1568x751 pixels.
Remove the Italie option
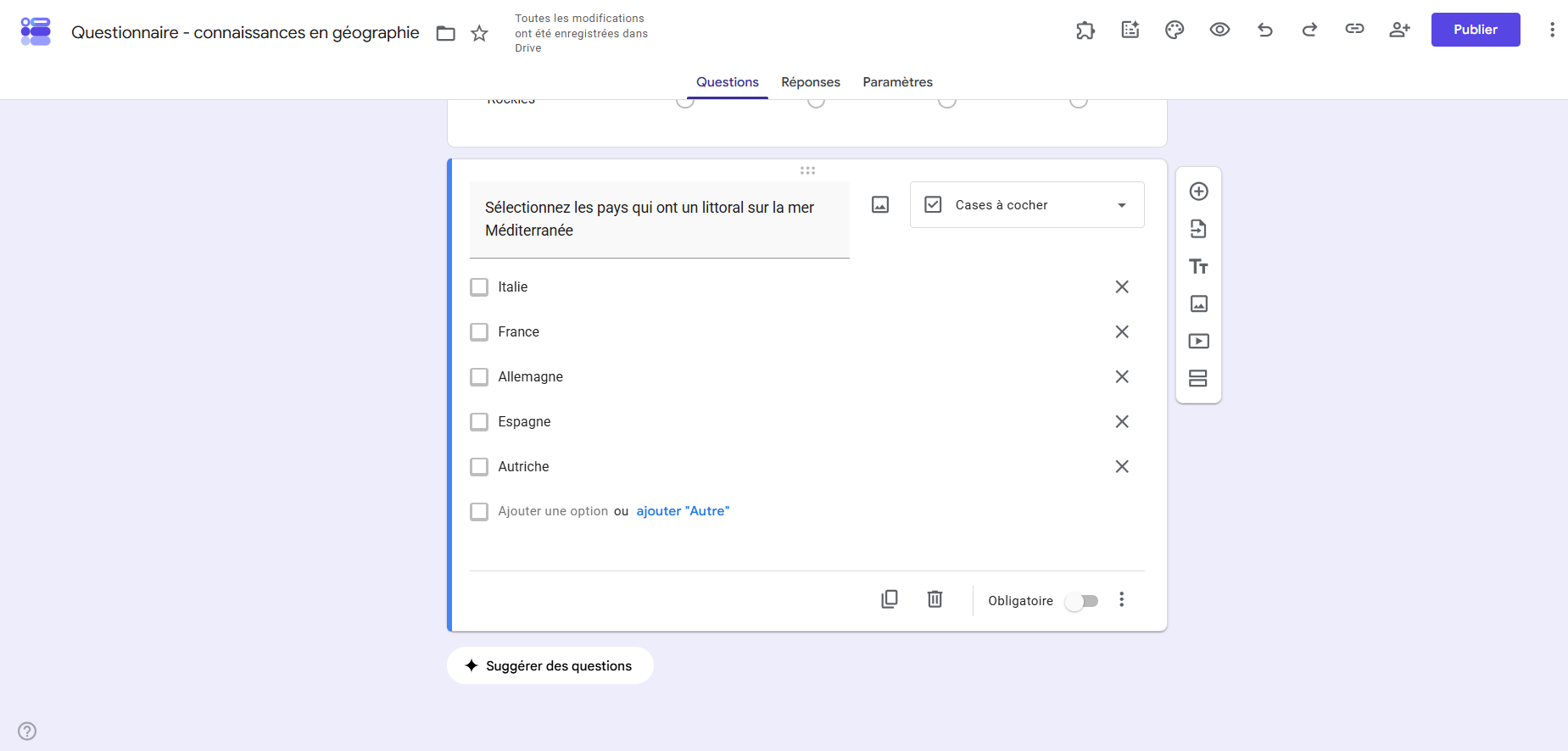1121,286
